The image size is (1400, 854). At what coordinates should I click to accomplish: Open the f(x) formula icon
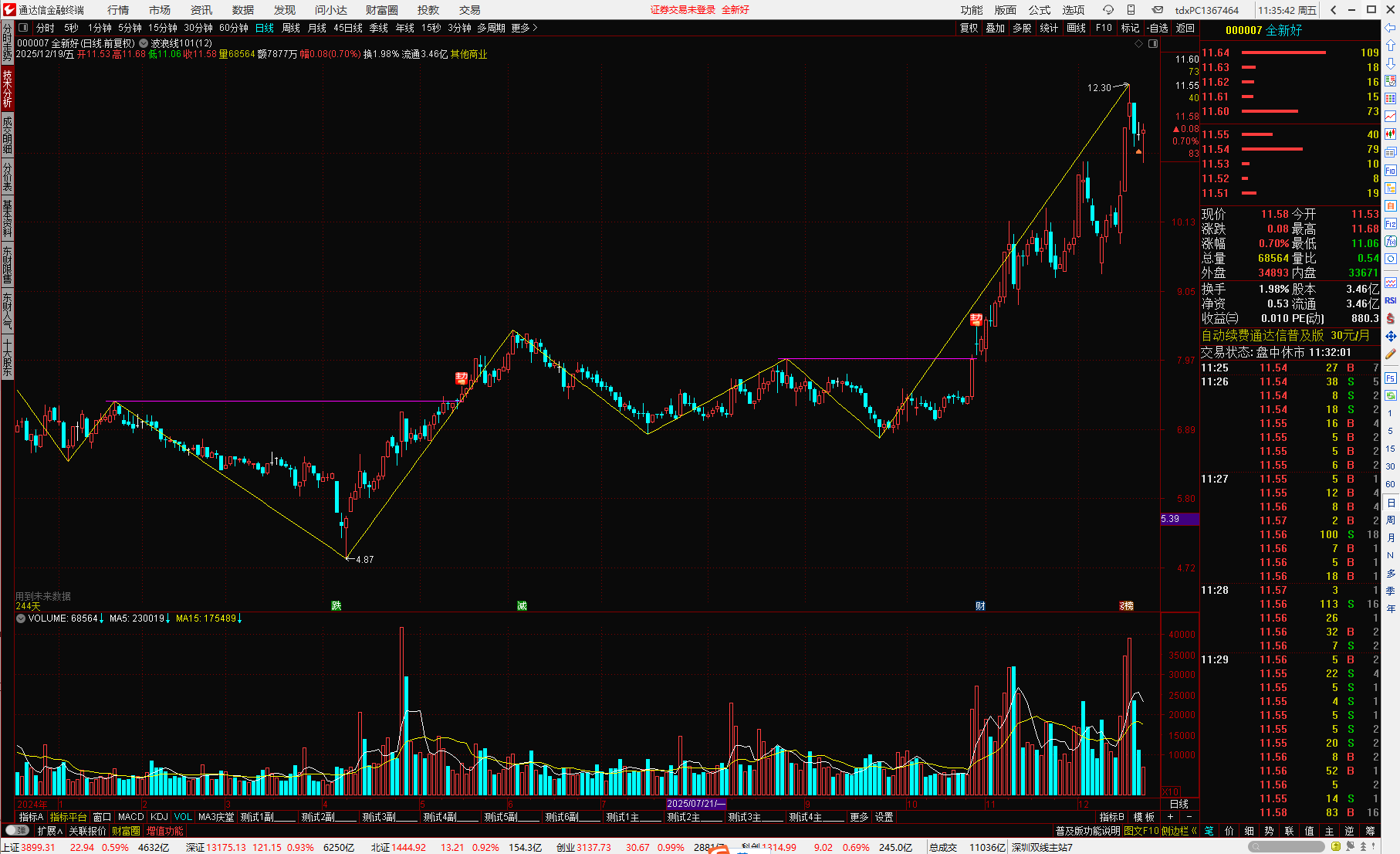[1391, 241]
